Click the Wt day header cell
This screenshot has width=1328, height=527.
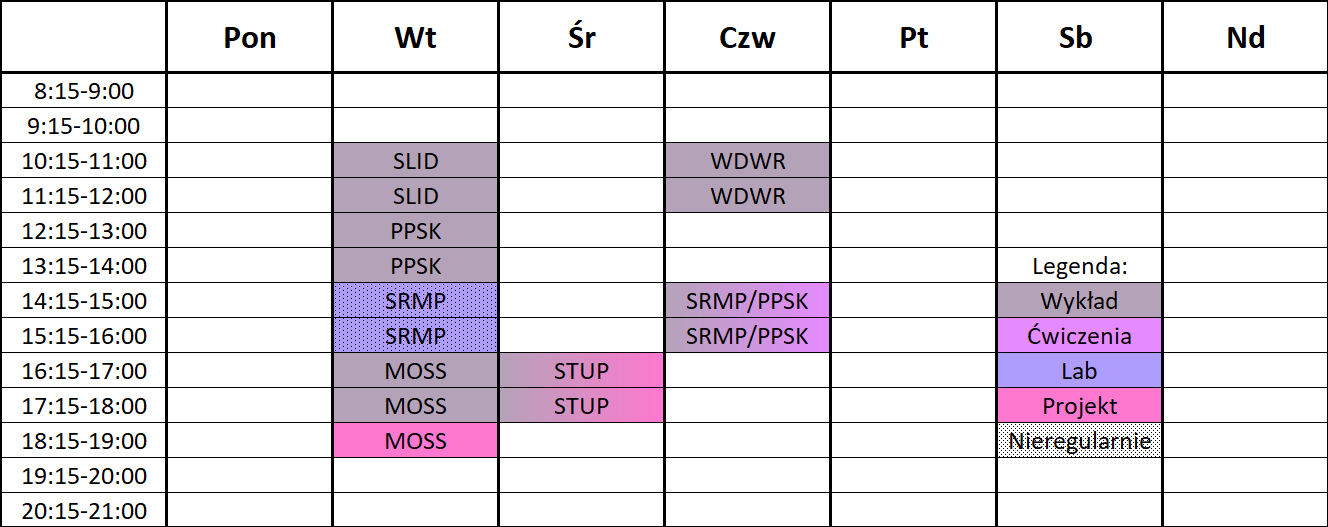click(x=415, y=37)
